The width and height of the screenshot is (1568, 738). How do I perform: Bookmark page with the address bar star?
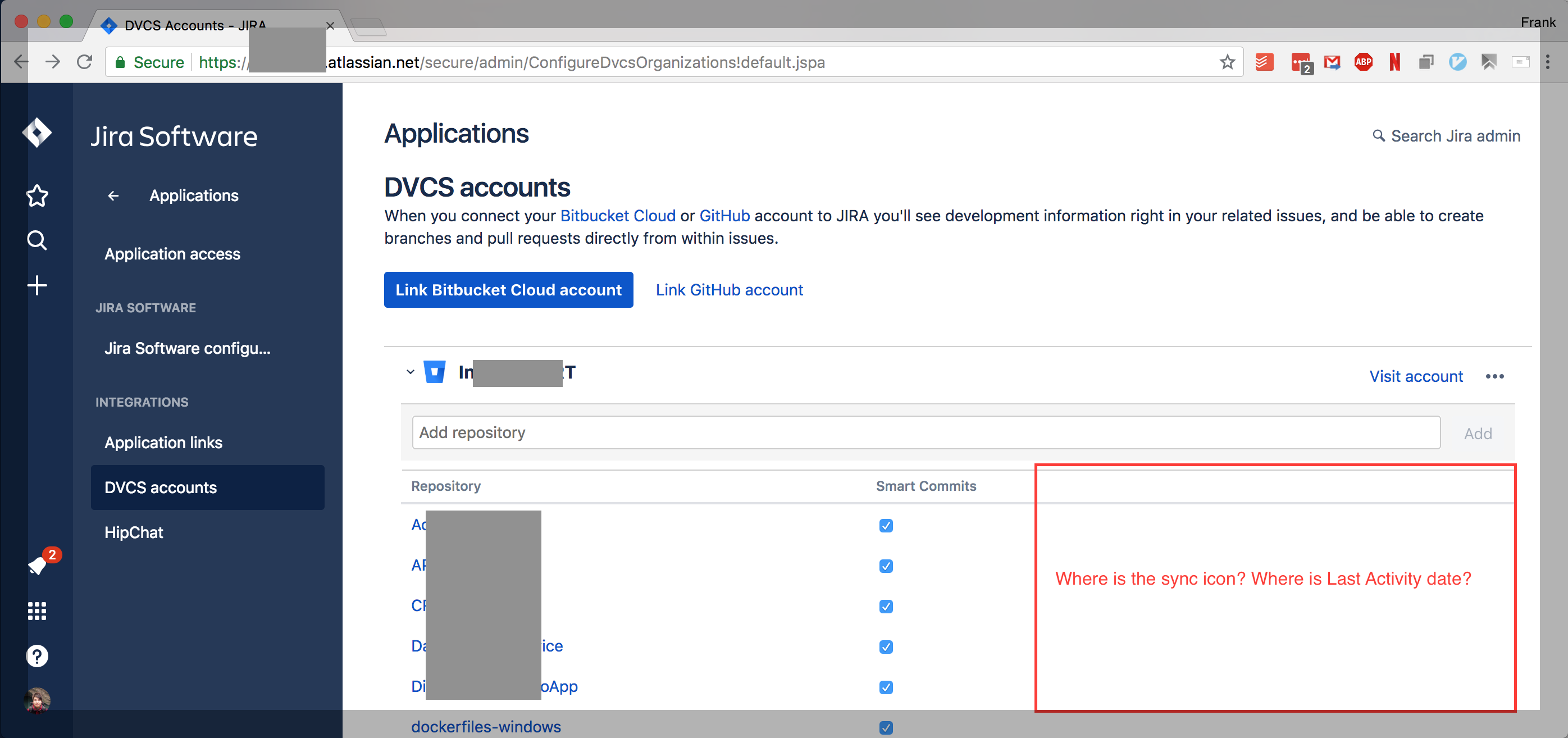(1227, 62)
